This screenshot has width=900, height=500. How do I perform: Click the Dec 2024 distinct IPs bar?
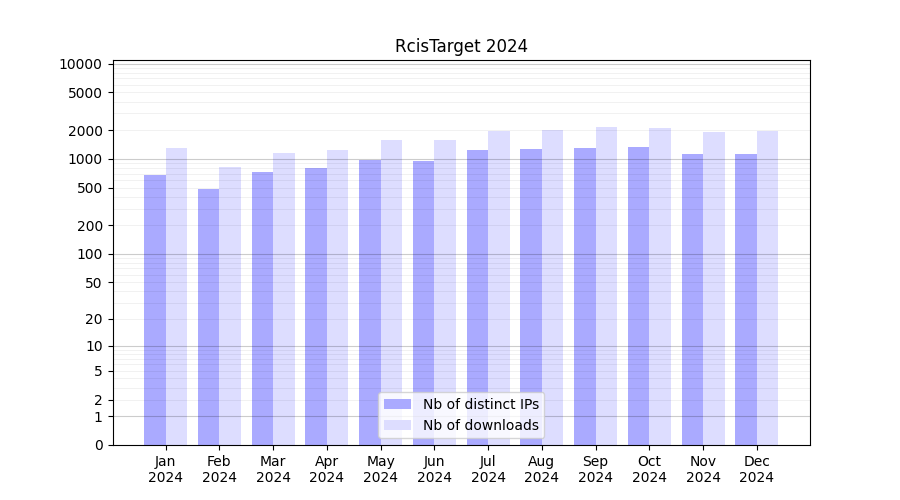[746, 299]
